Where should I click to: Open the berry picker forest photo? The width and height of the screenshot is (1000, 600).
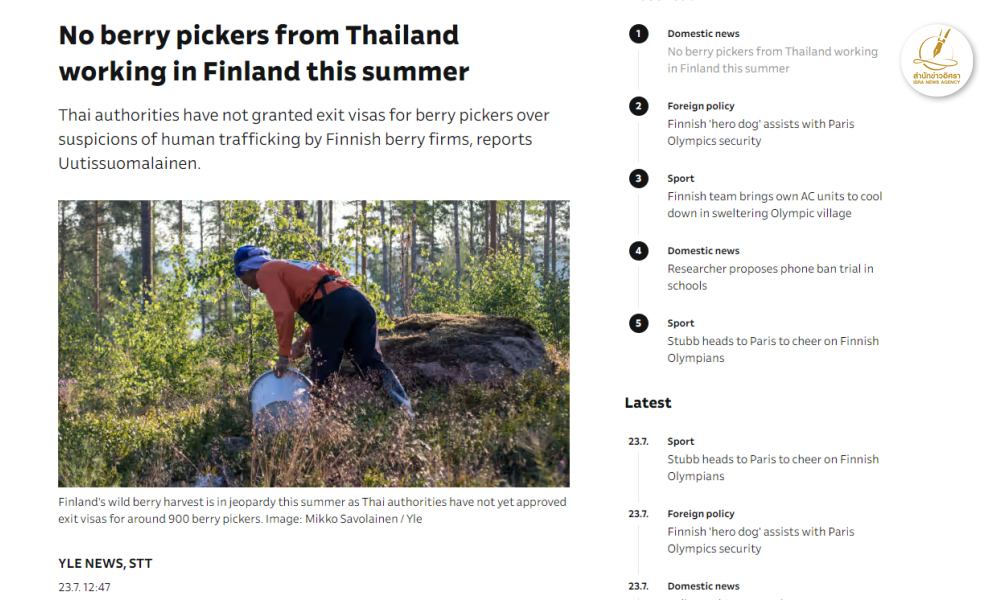click(x=313, y=343)
